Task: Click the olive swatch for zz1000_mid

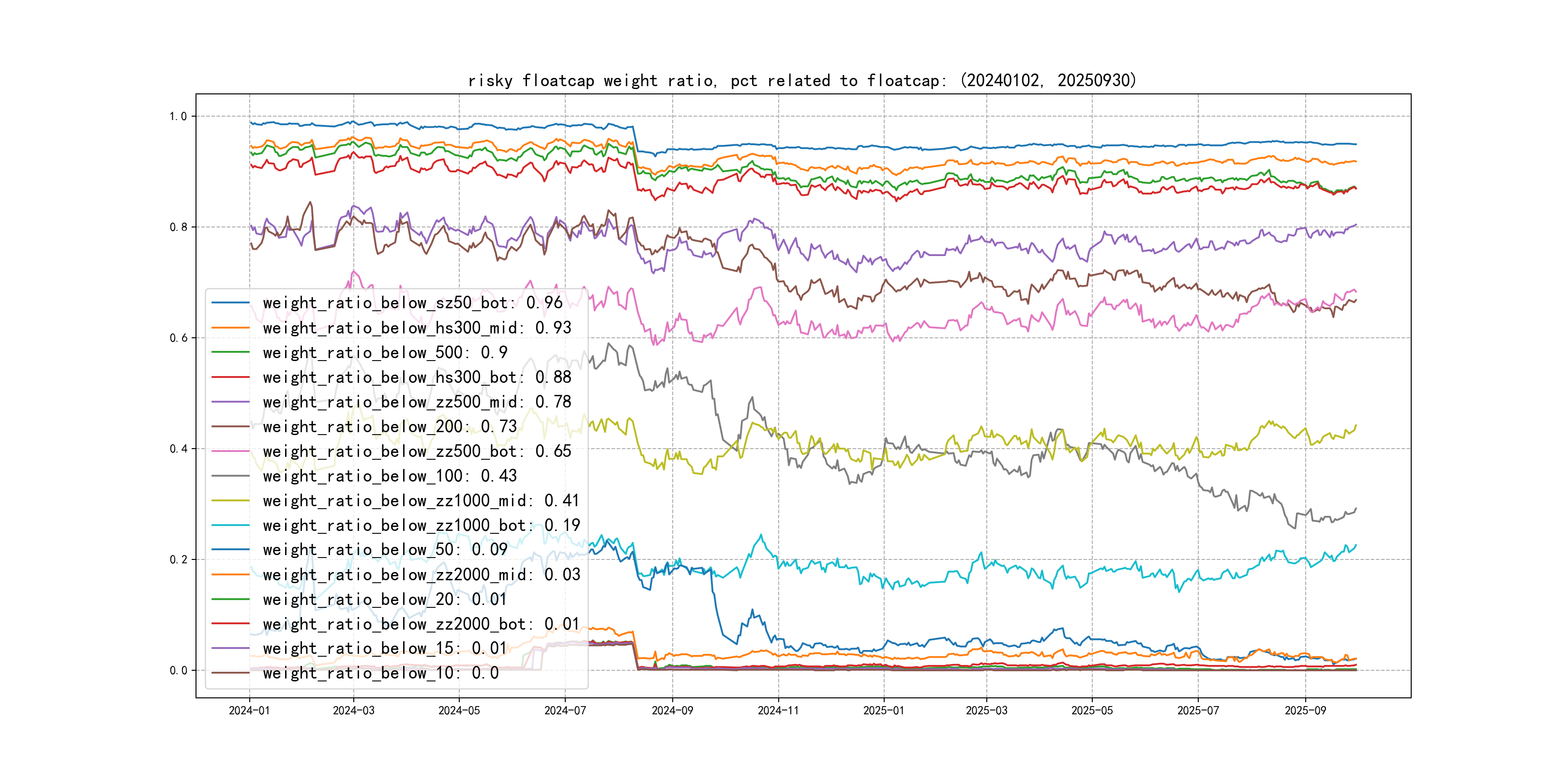Action: tap(230, 500)
